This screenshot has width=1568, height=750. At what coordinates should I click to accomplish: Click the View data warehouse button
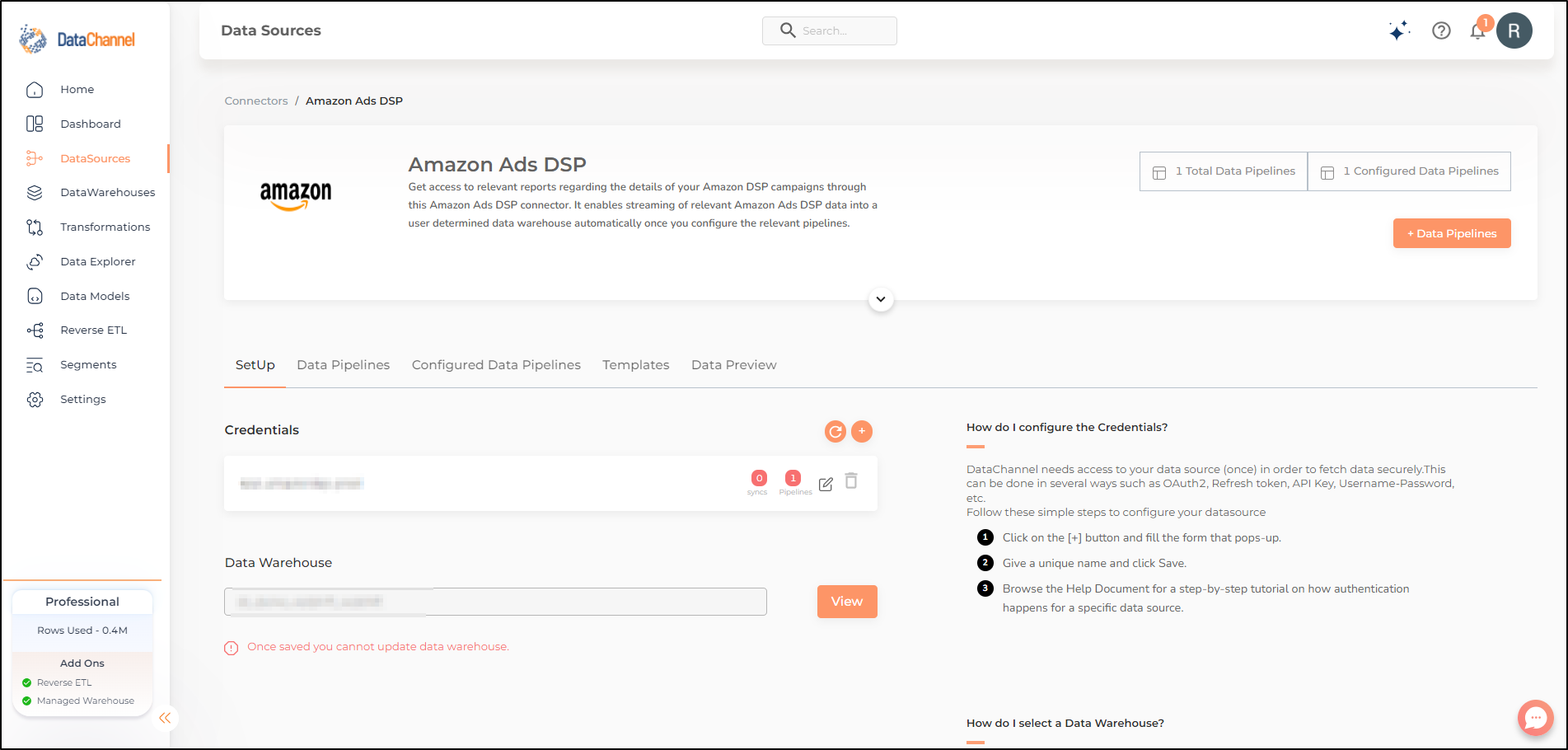coord(847,602)
